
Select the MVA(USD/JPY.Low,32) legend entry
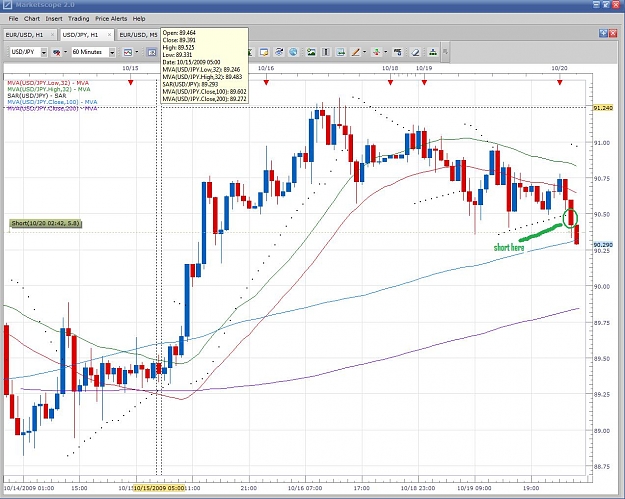48,83
